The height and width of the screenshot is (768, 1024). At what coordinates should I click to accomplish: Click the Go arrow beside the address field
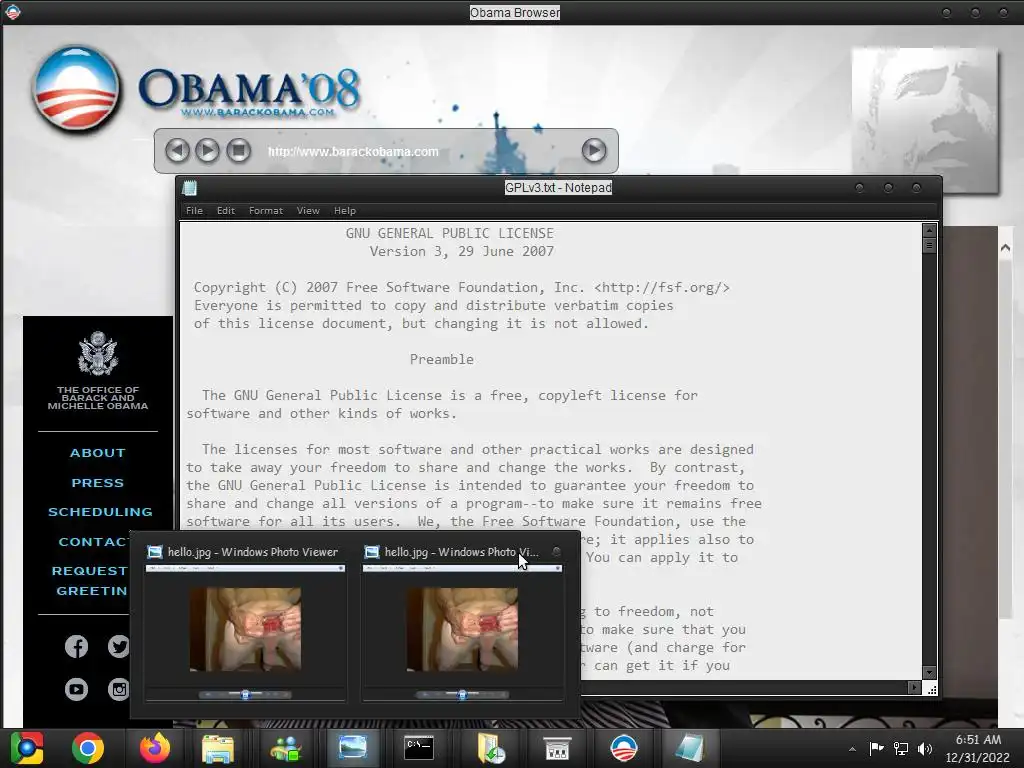click(594, 151)
